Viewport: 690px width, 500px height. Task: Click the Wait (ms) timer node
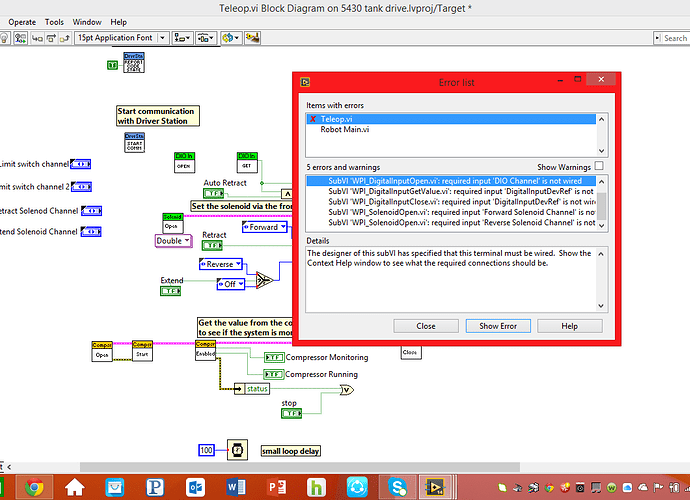point(237,450)
